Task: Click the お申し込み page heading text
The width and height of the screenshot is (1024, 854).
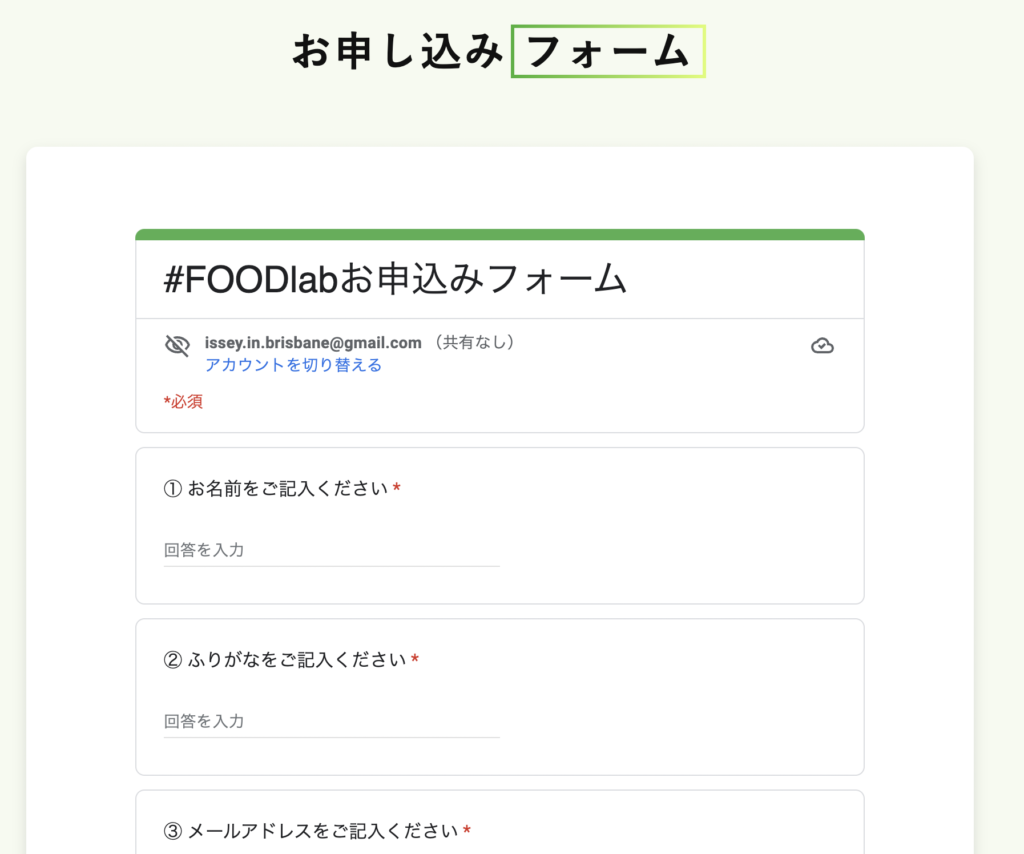Action: [397, 52]
